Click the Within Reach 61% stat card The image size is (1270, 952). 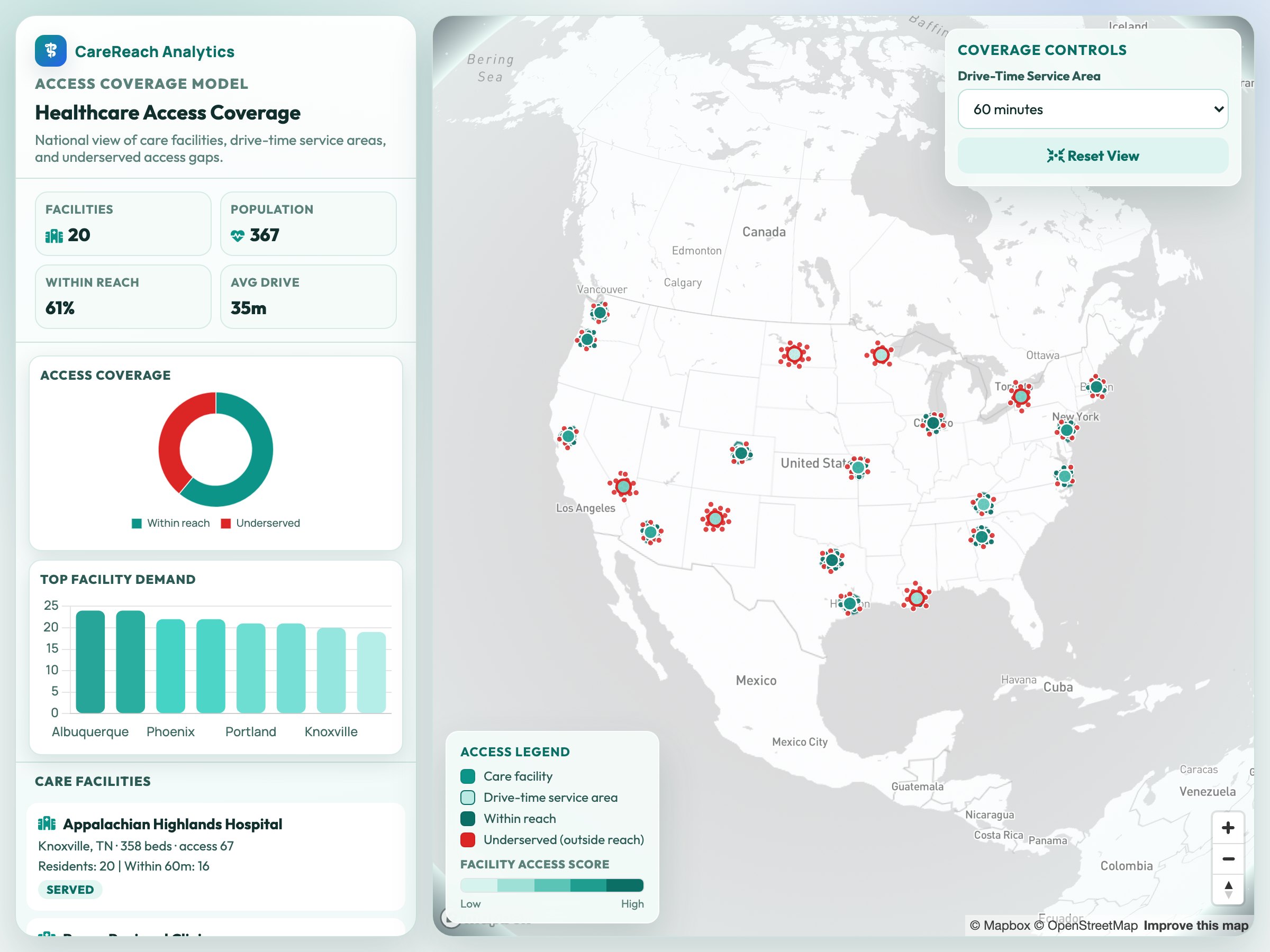pyautogui.click(x=123, y=297)
